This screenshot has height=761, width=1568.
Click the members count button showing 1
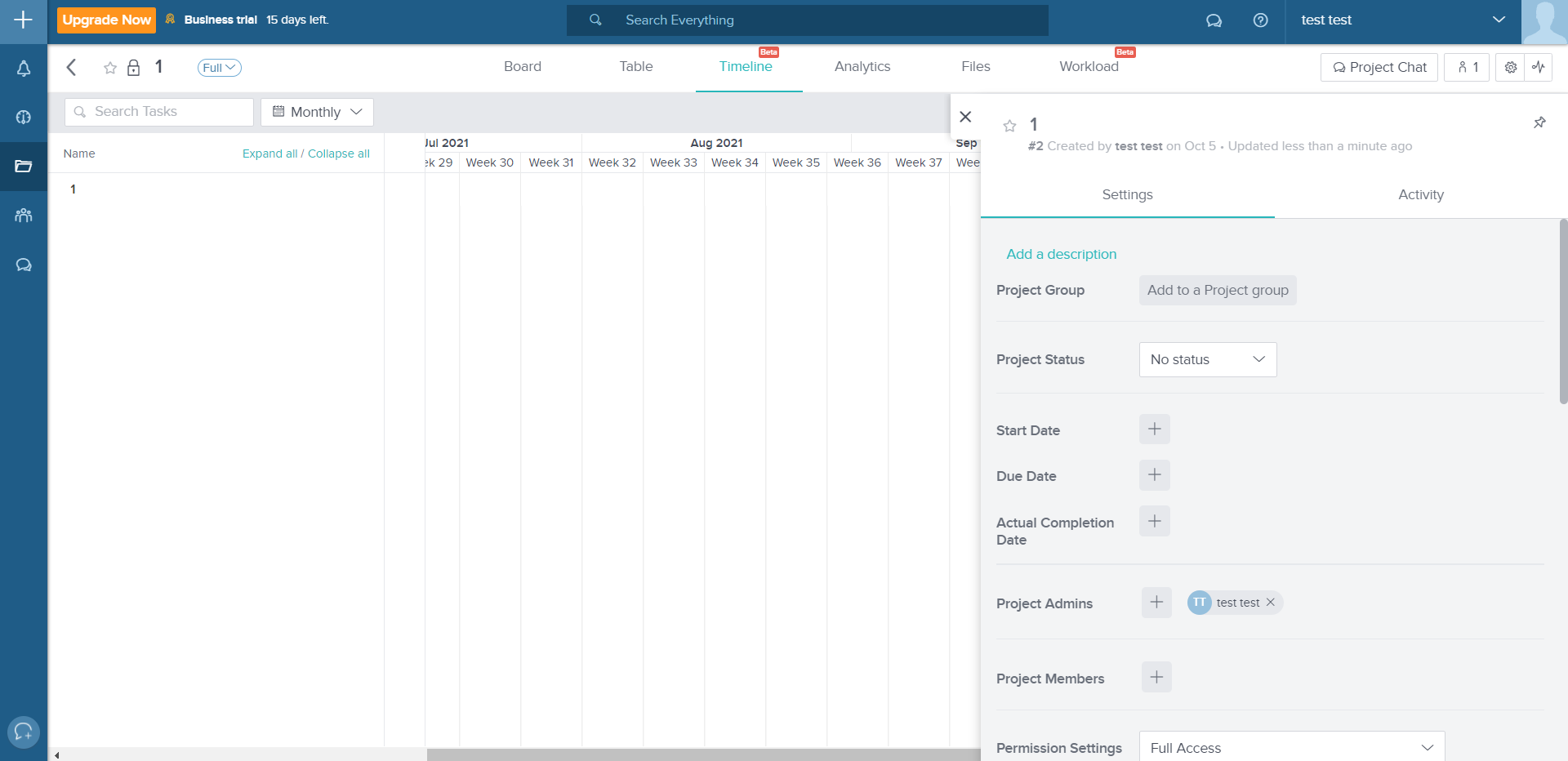tap(1467, 68)
